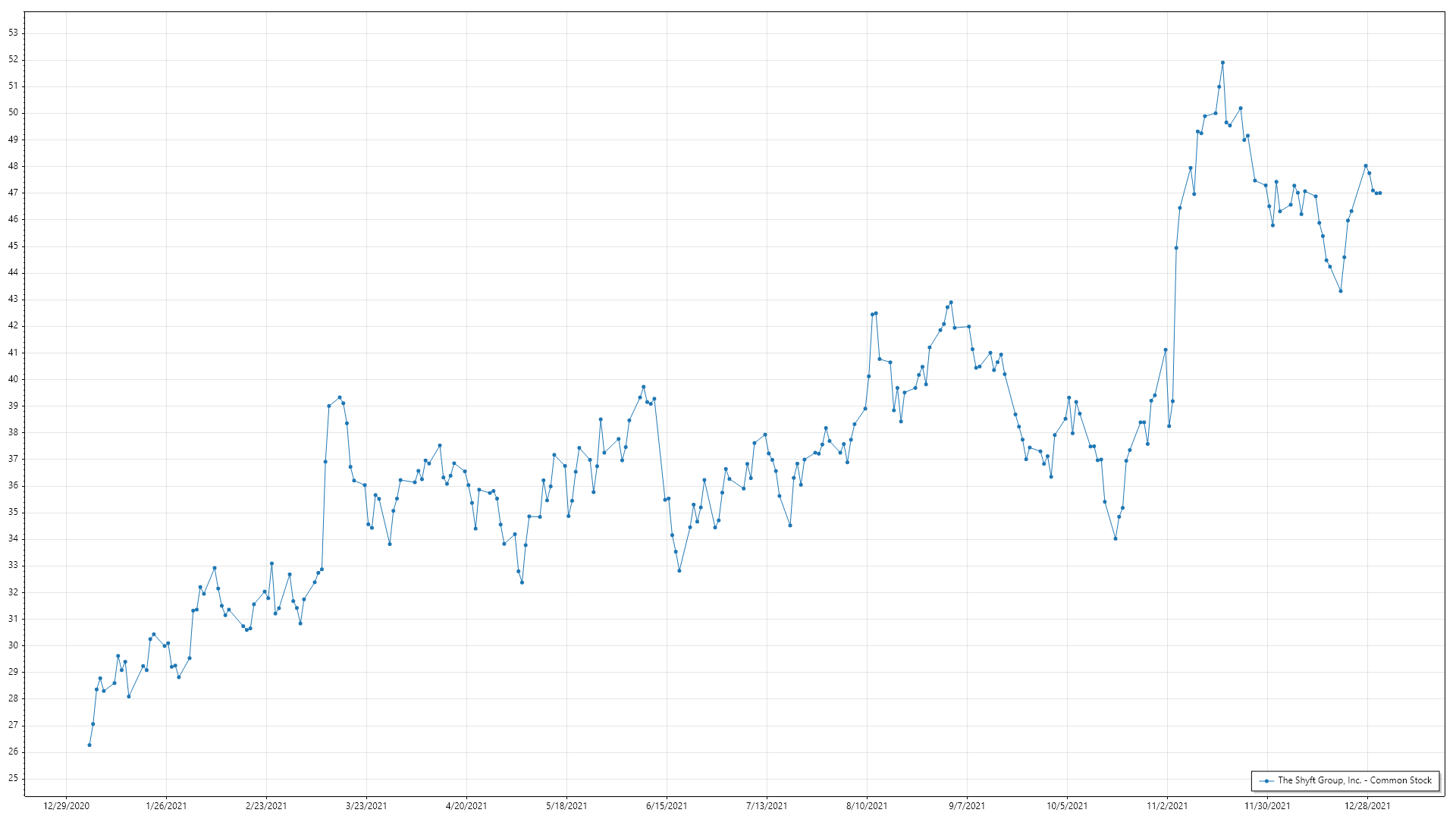
Task: Click the 12/28/2021 x-axis date label
Action: 1367,806
